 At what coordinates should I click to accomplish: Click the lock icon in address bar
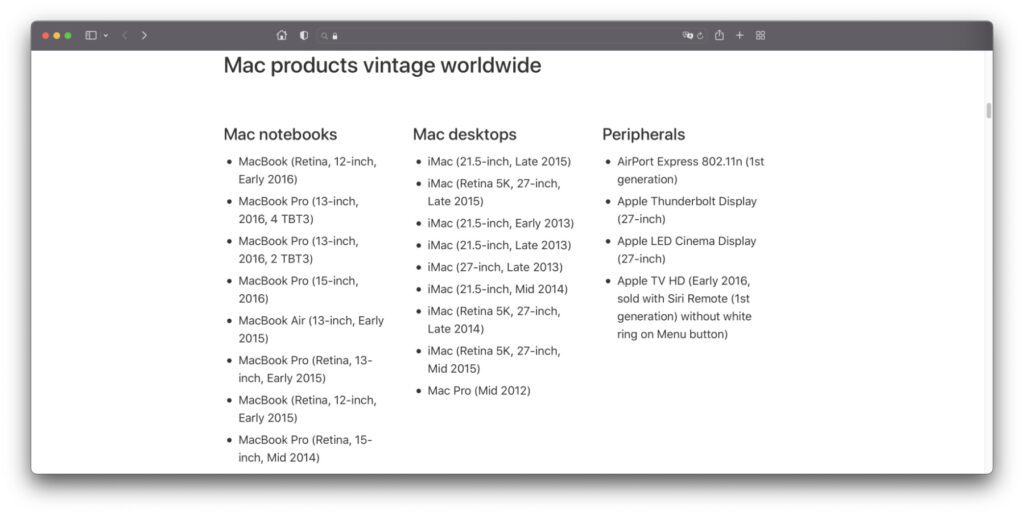click(335, 36)
